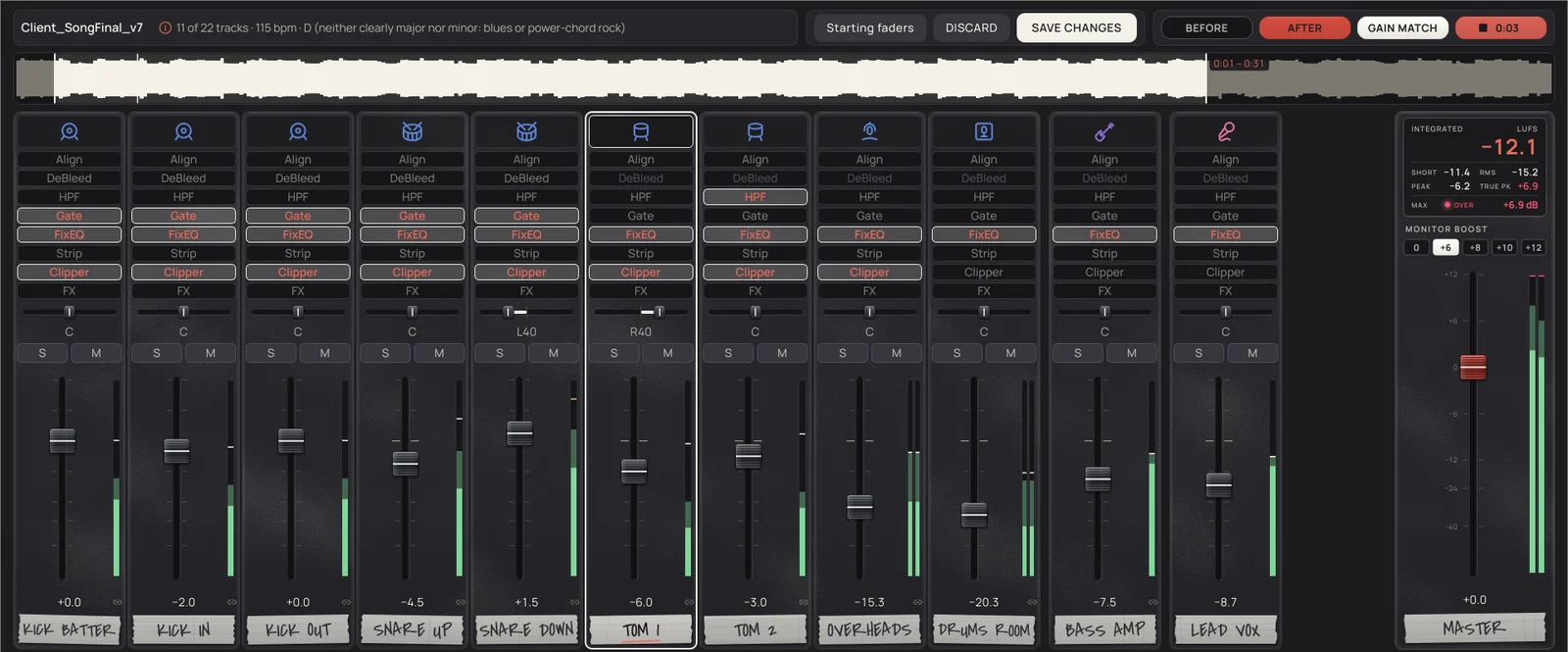The height and width of the screenshot is (652, 1568).
Task: Mute the Tom 1 channel
Action: click(668, 353)
